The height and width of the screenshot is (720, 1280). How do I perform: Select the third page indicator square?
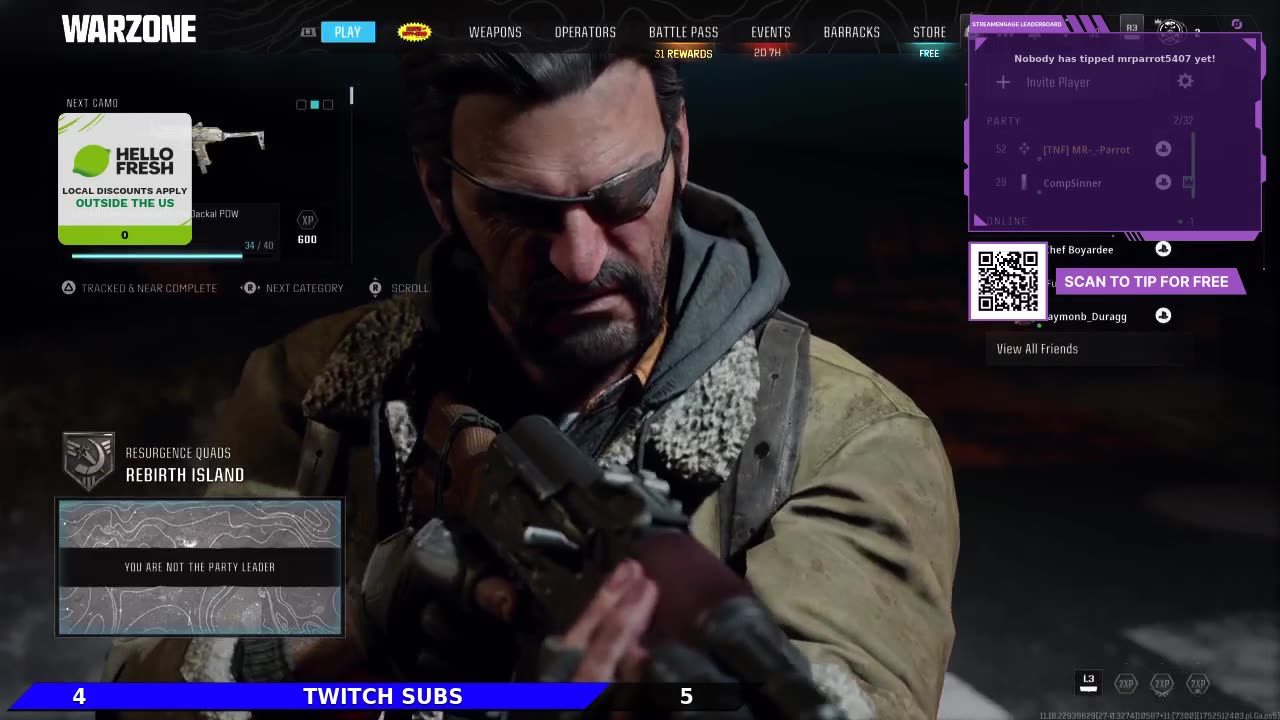click(x=327, y=105)
